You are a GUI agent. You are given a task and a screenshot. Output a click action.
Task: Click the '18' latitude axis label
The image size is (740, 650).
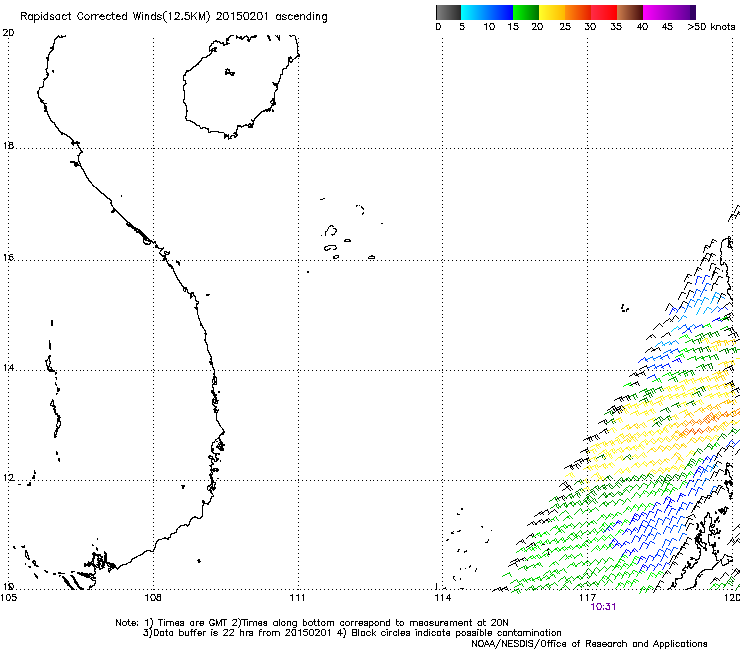click(x=8, y=145)
